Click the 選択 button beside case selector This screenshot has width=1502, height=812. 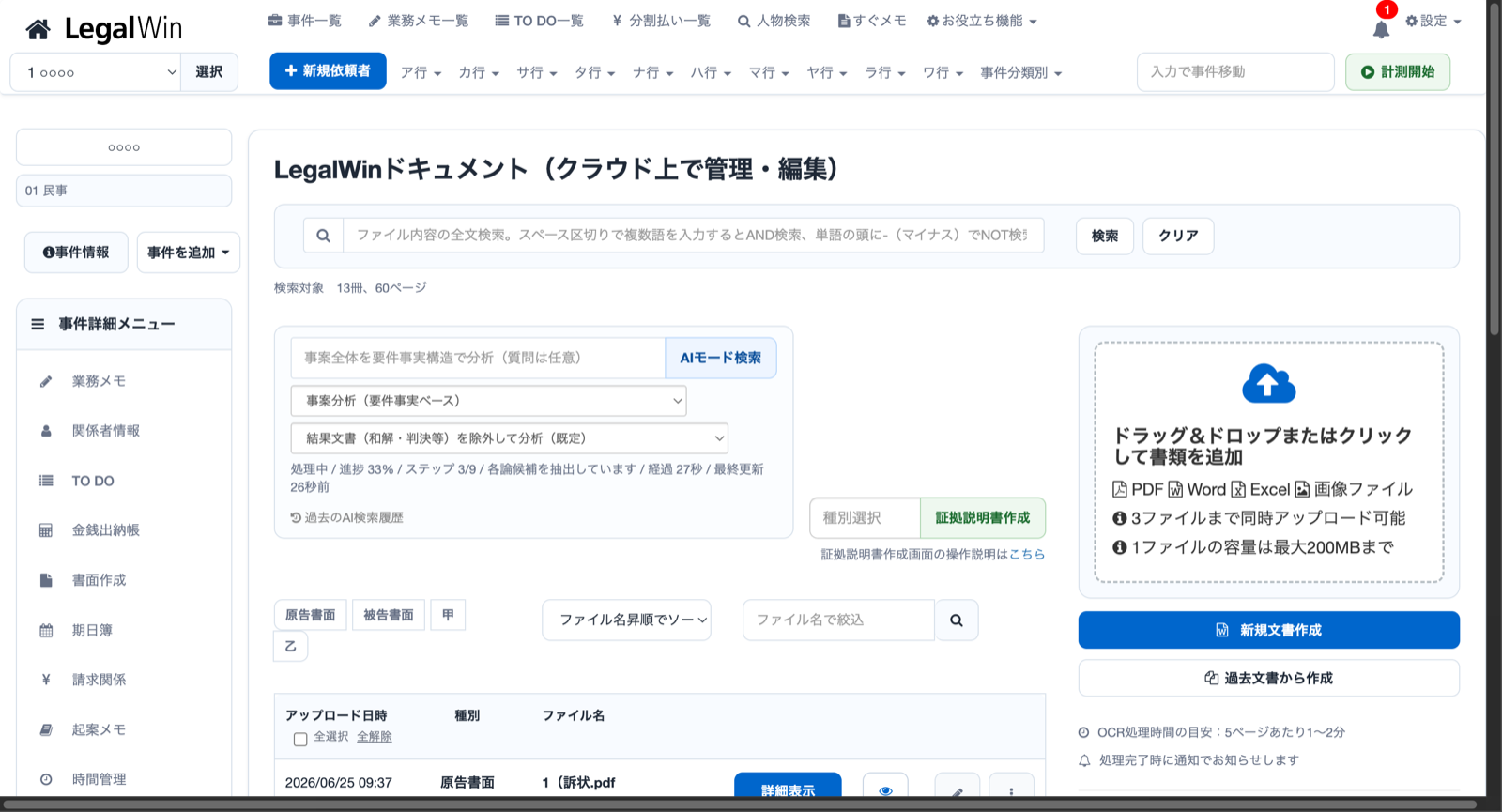click(208, 72)
